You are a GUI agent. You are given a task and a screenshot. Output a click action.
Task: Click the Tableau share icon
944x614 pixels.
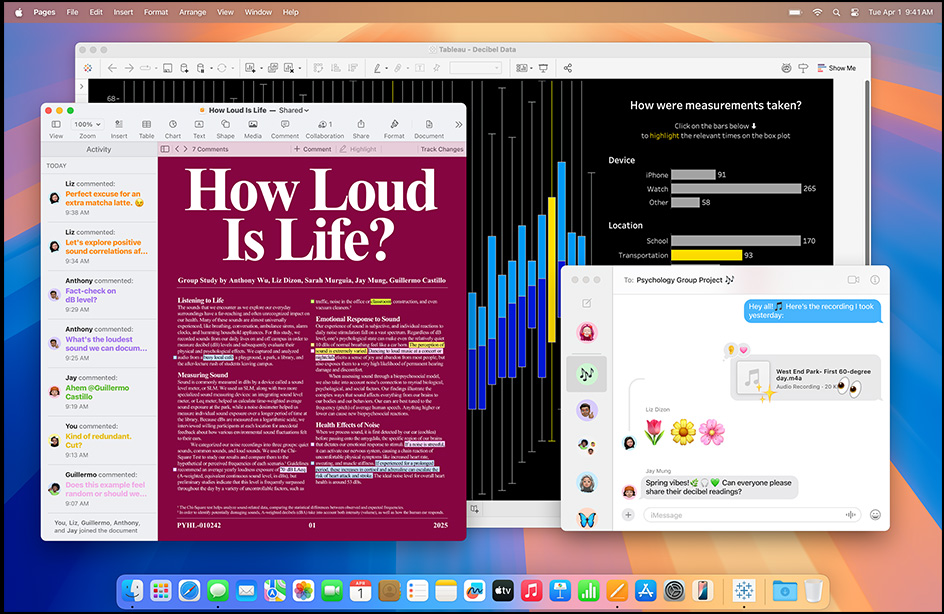pyautogui.click(x=568, y=68)
